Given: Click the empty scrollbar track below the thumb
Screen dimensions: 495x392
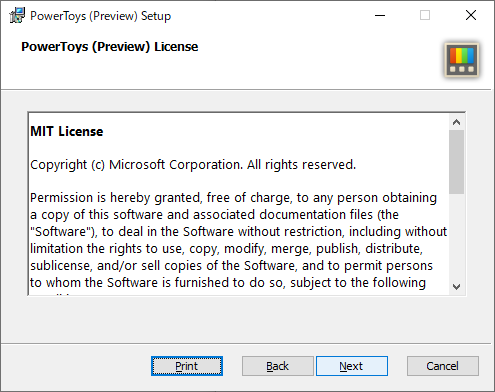Looking at the screenshot, I should coord(456,236).
